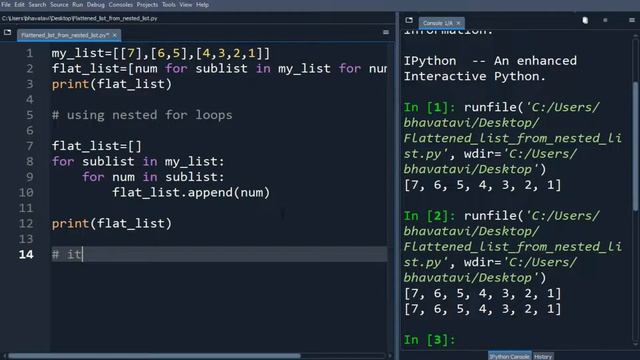Close the Flattened_list_from_nested_list.py editor tab
The height and width of the screenshot is (360, 640).
point(115,35)
